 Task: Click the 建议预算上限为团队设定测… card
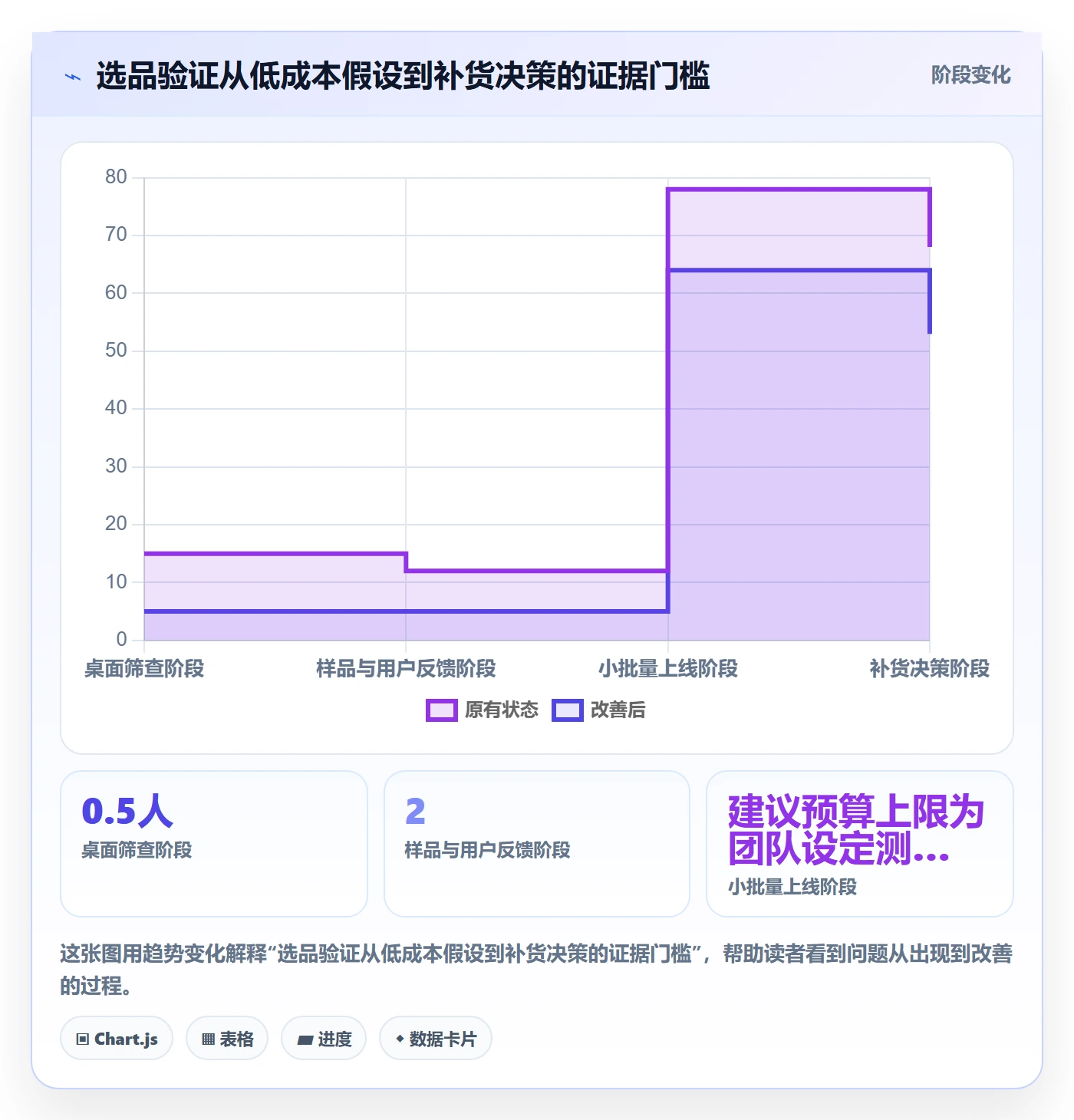tap(860, 844)
